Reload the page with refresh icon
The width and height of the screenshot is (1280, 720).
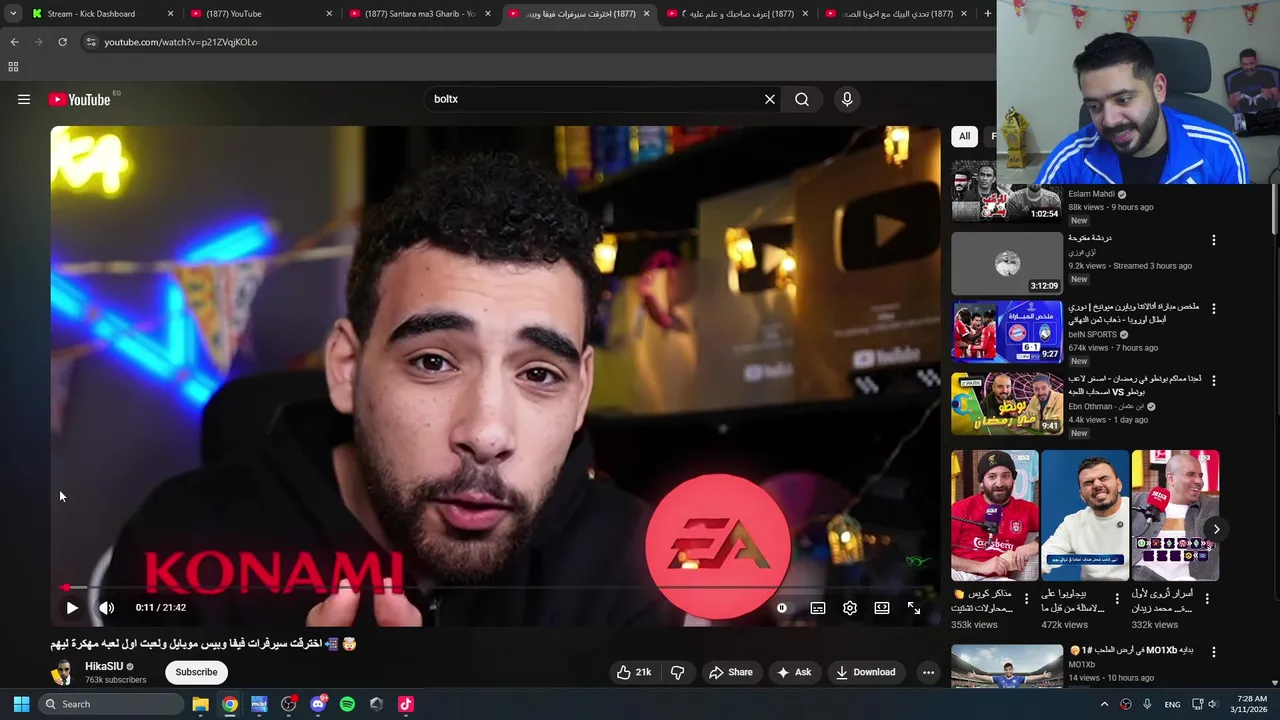pyautogui.click(x=62, y=42)
